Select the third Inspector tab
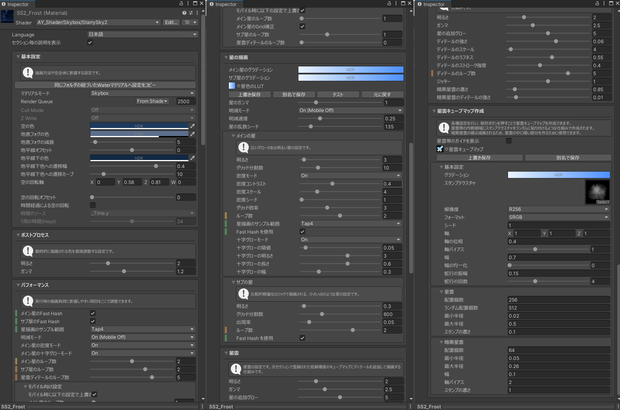Image resolution: width=620 pixels, height=410 pixels. tap(431, 4)
